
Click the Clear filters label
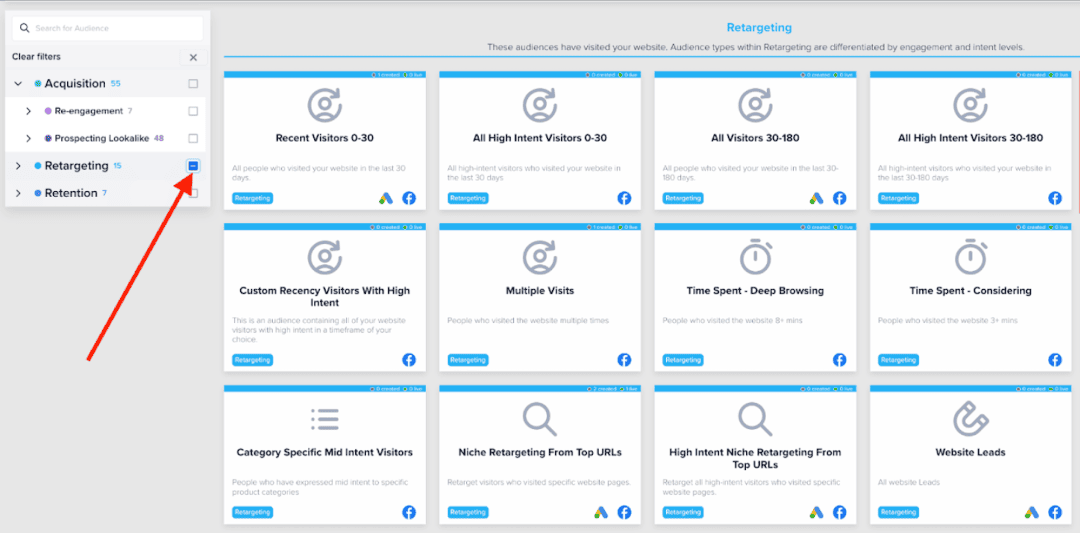coord(37,56)
